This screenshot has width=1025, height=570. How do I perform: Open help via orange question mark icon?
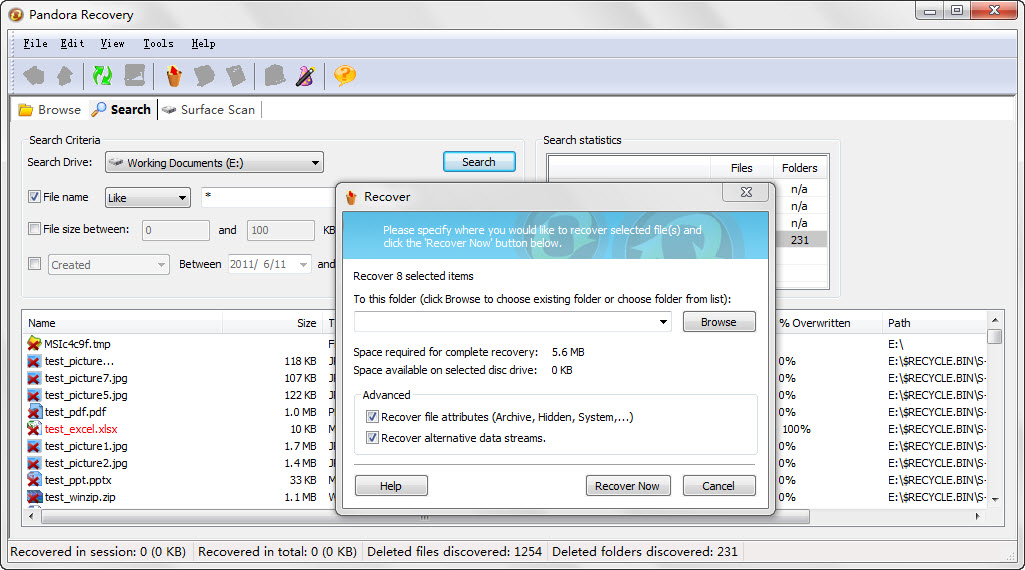(x=344, y=76)
